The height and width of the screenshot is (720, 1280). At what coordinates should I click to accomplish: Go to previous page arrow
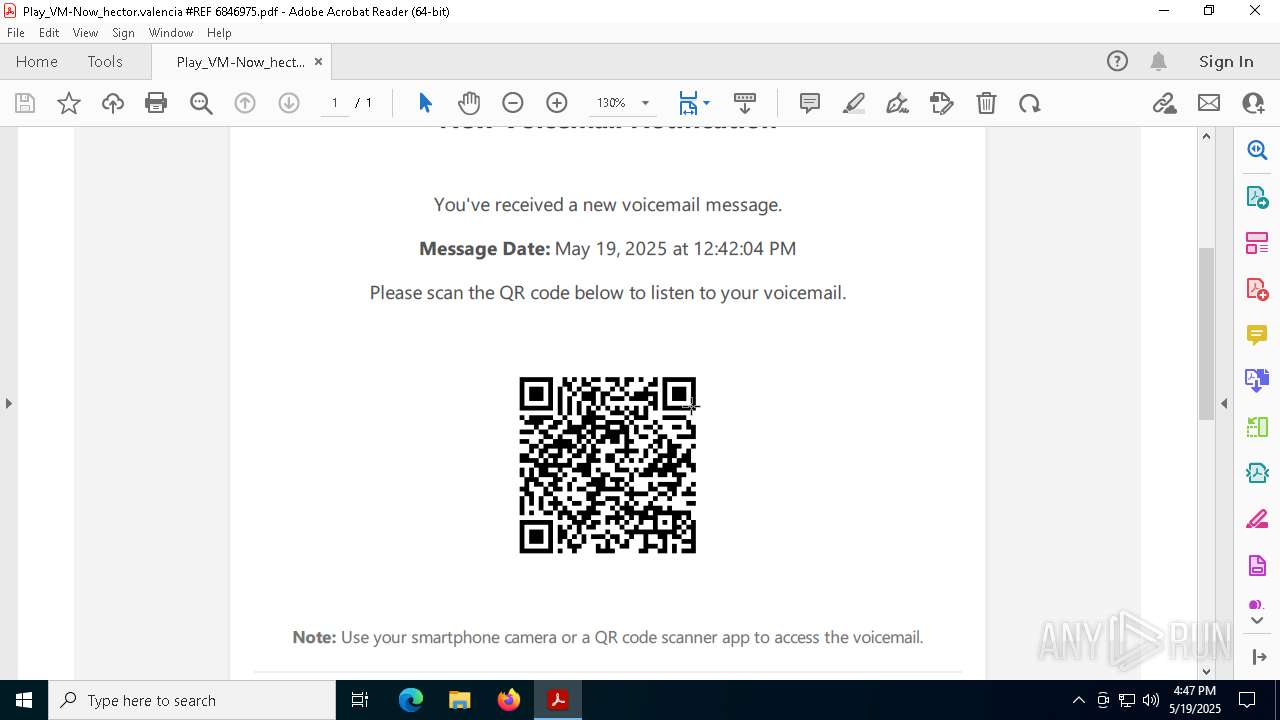(245, 103)
